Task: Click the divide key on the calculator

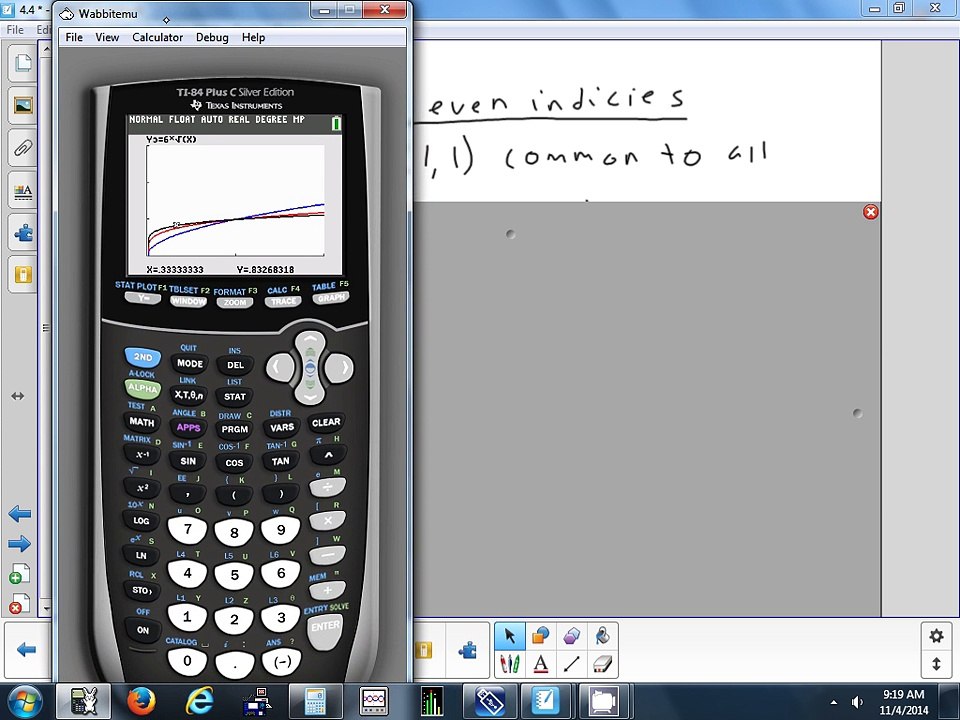Action: [x=328, y=488]
